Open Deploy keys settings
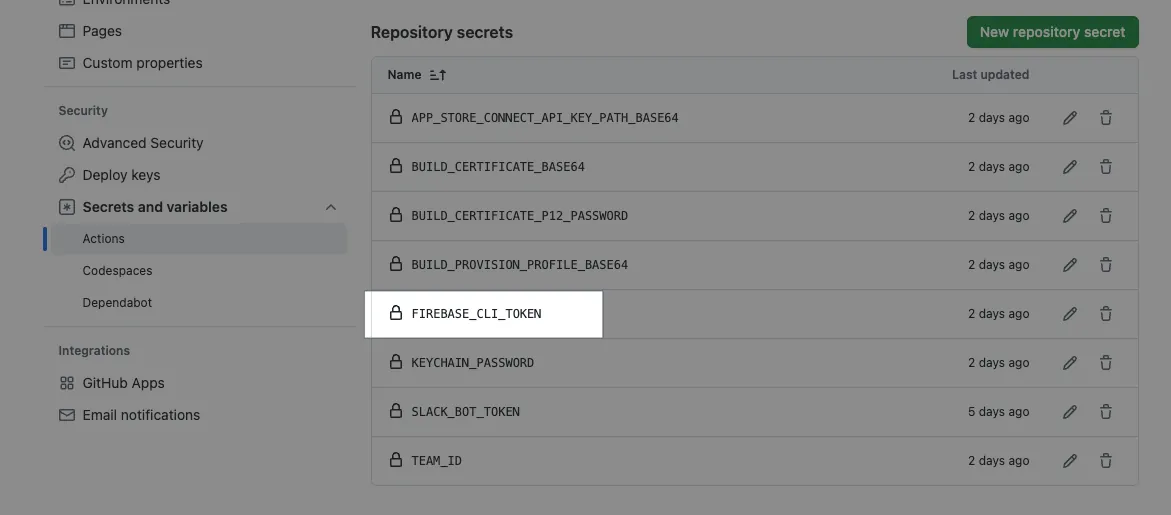Image resolution: width=1171 pixels, height=515 pixels. (x=121, y=175)
